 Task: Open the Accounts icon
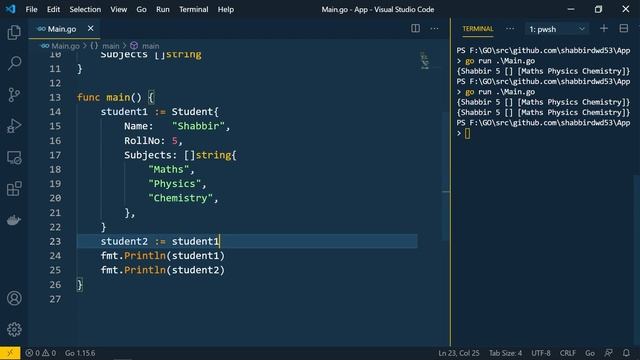[14, 298]
